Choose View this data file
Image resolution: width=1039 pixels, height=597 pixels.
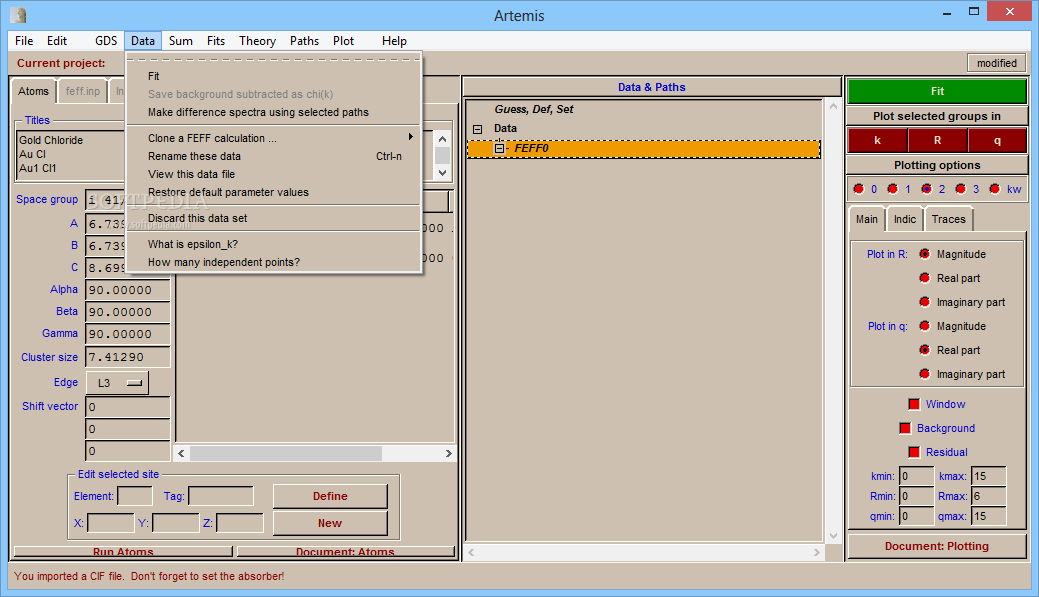[274, 174]
